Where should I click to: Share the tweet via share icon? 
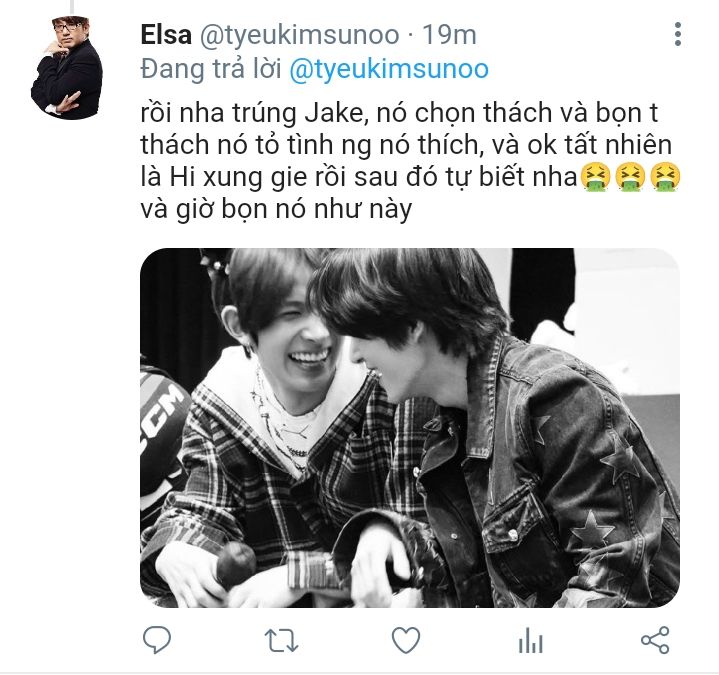pos(655,640)
